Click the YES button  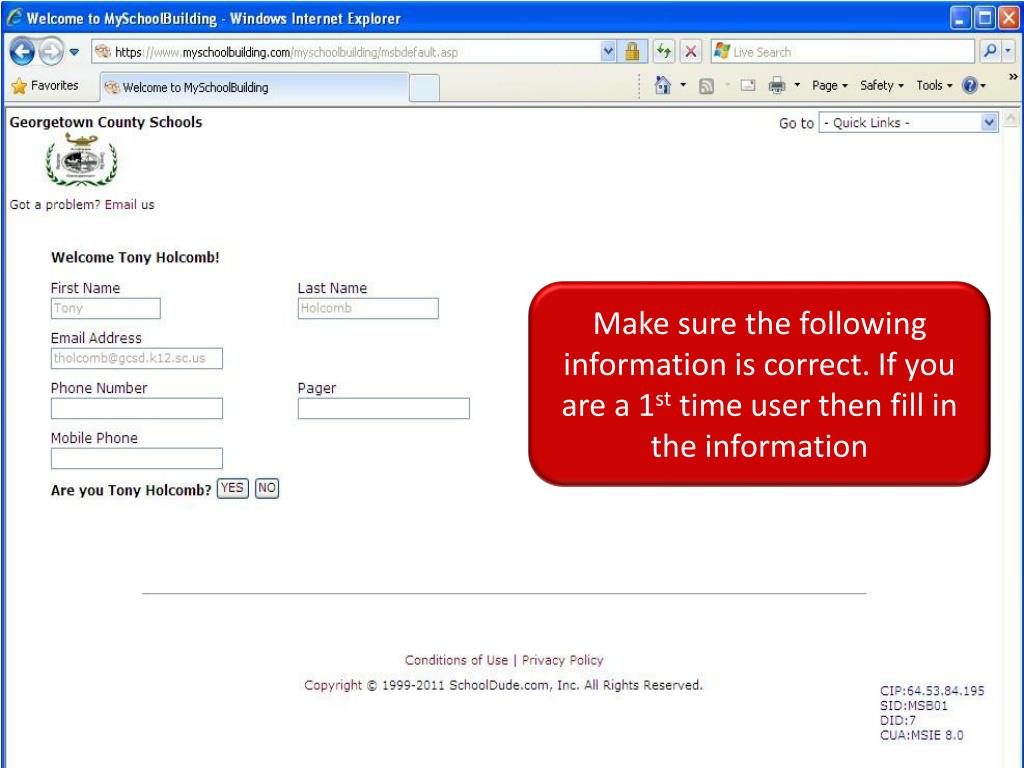[232, 488]
